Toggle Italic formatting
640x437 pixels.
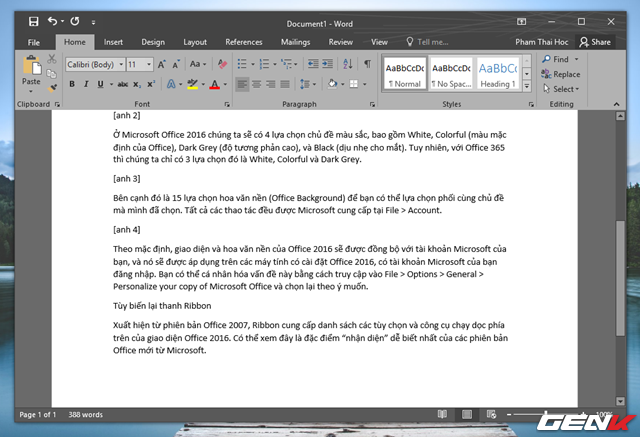pyautogui.click(x=86, y=84)
